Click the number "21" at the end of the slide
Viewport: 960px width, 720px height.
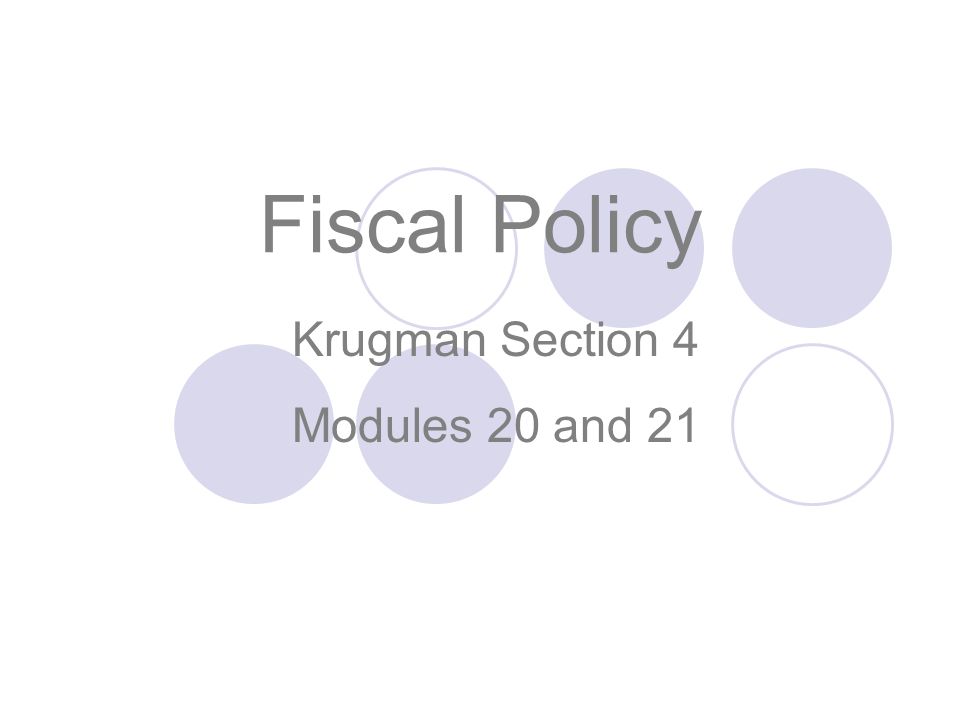(672, 426)
